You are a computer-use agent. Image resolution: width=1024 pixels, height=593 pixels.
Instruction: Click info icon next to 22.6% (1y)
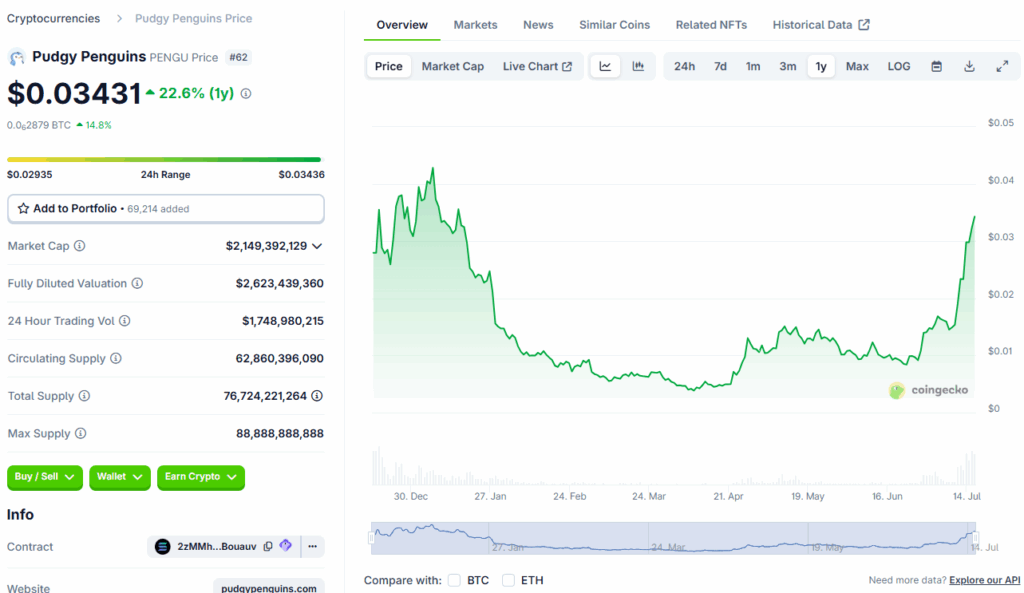pyautogui.click(x=246, y=93)
